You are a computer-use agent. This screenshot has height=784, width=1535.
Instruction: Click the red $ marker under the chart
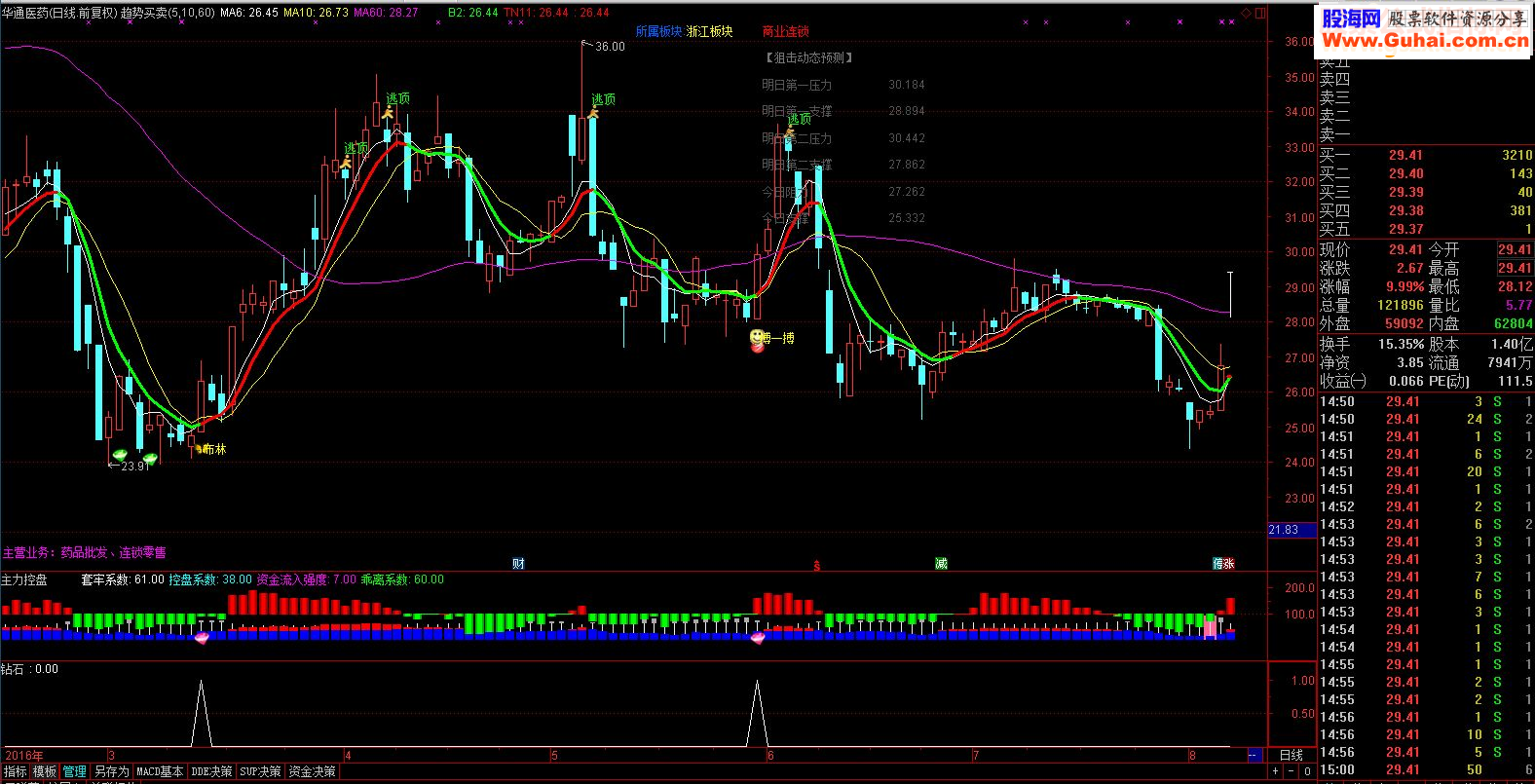(x=816, y=565)
